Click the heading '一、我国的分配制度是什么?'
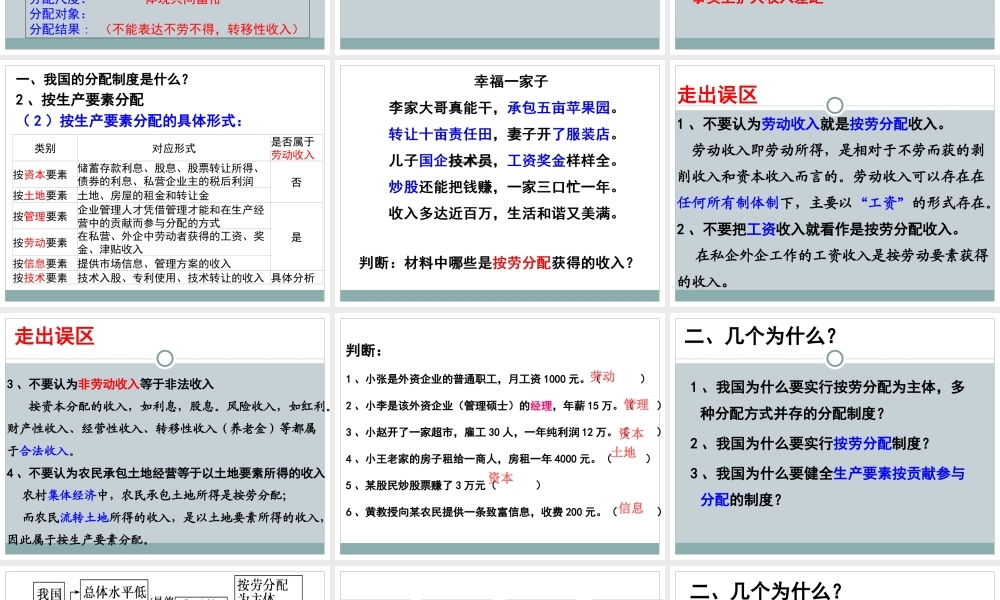Screen dimensions: 1000x600 point(102,79)
